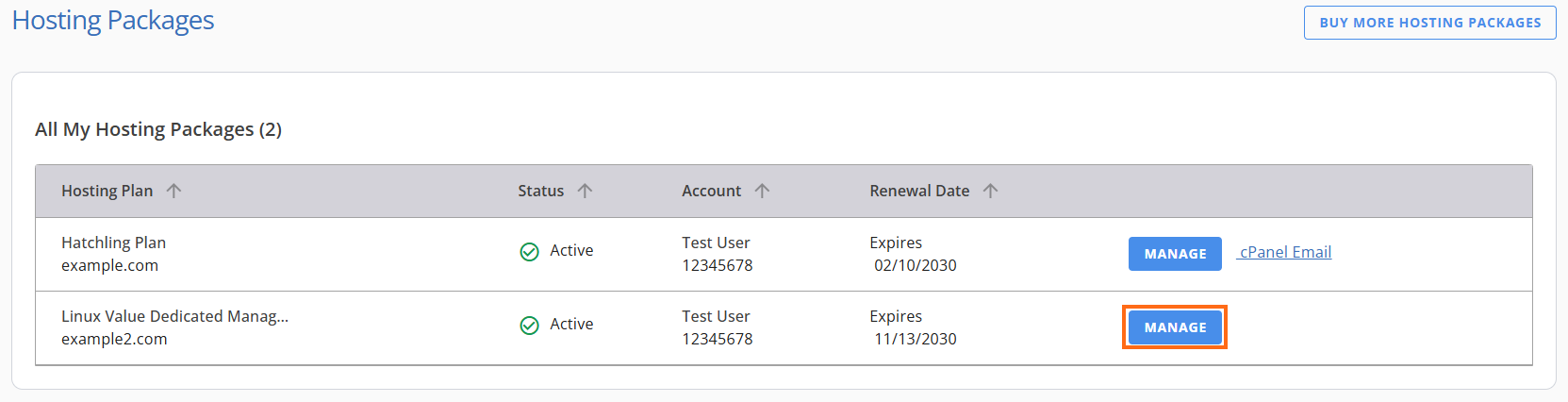The image size is (1568, 402).
Task: Click the 02/10/2030 expiry date
Action: (x=915, y=265)
